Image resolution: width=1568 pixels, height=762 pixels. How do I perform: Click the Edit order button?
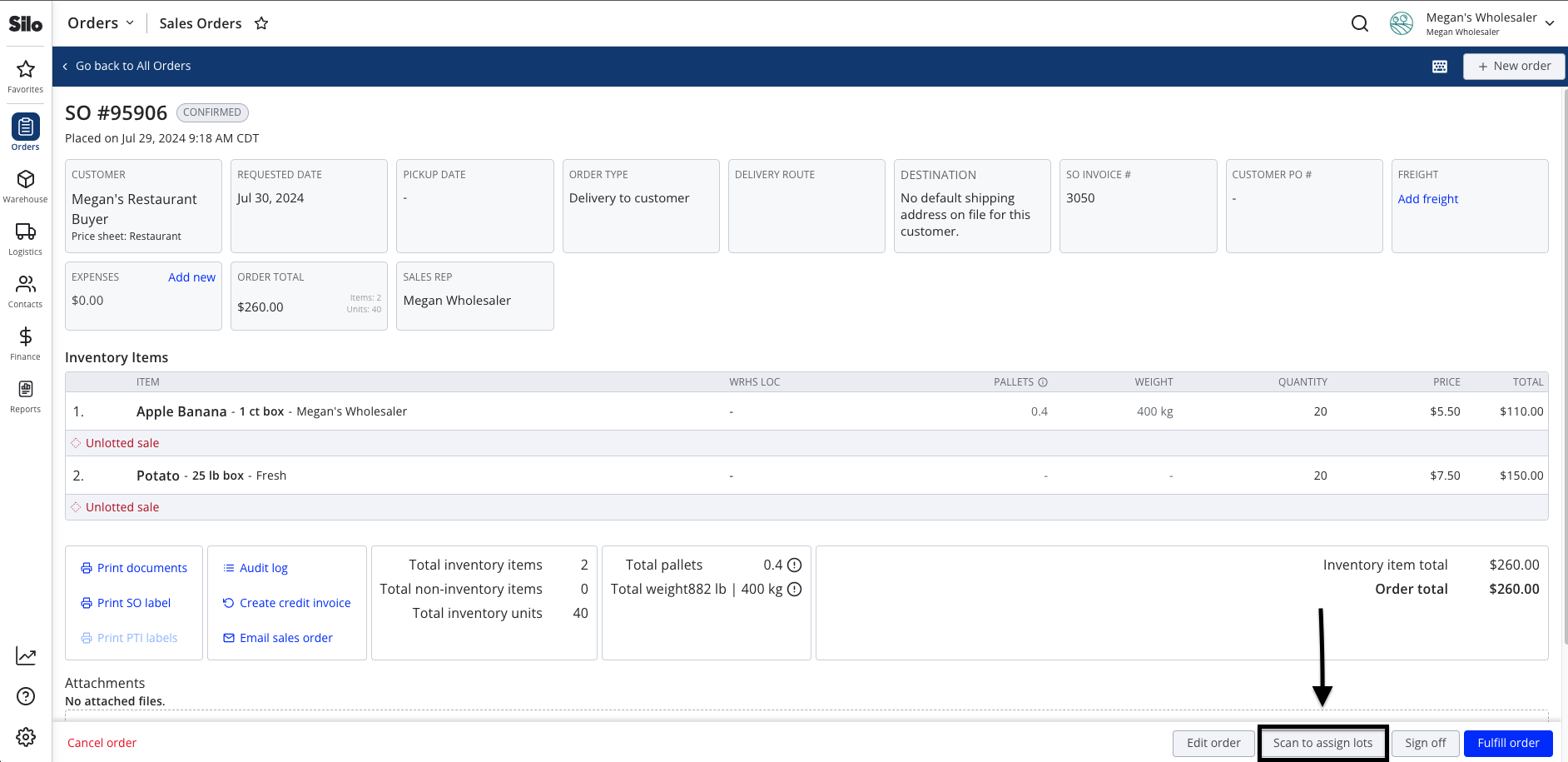1213,743
